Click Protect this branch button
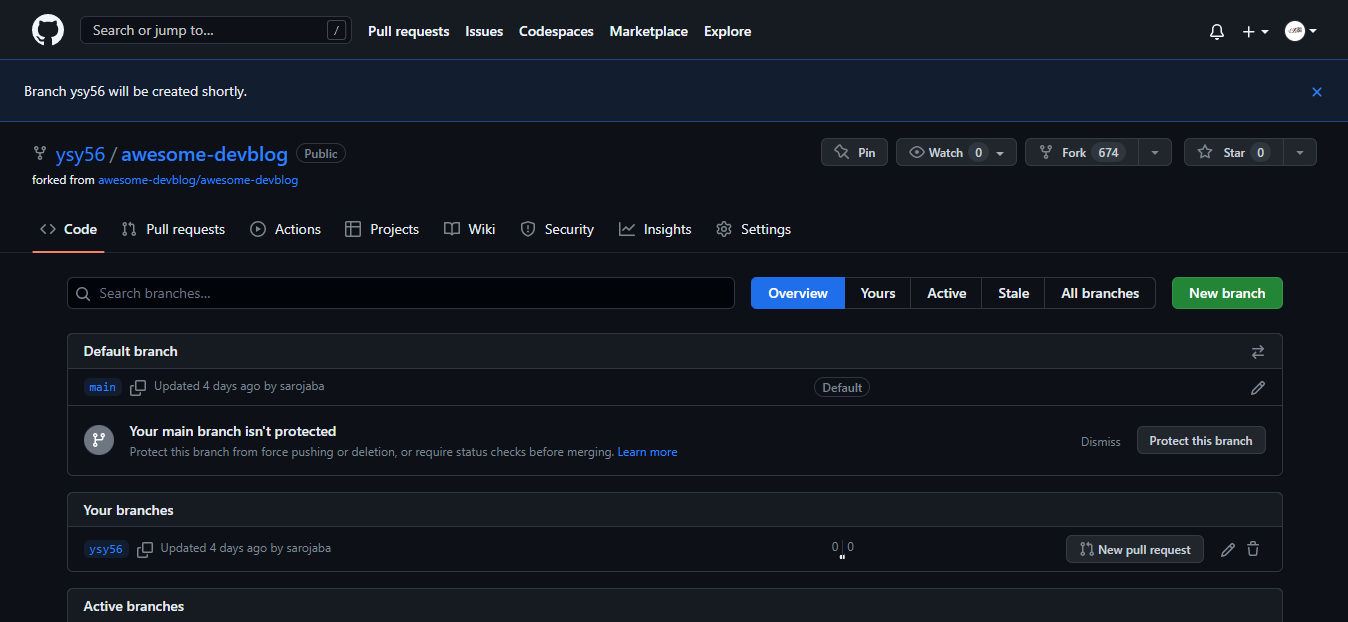This screenshot has width=1348, height=622. 1201,440
